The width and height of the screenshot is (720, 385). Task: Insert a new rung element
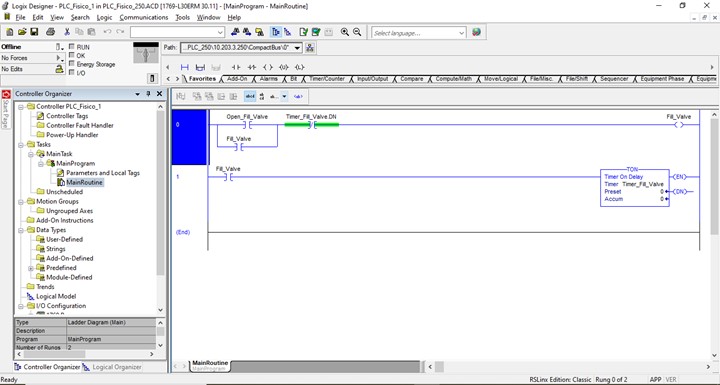pyautogui.click(x=184, y=67)
